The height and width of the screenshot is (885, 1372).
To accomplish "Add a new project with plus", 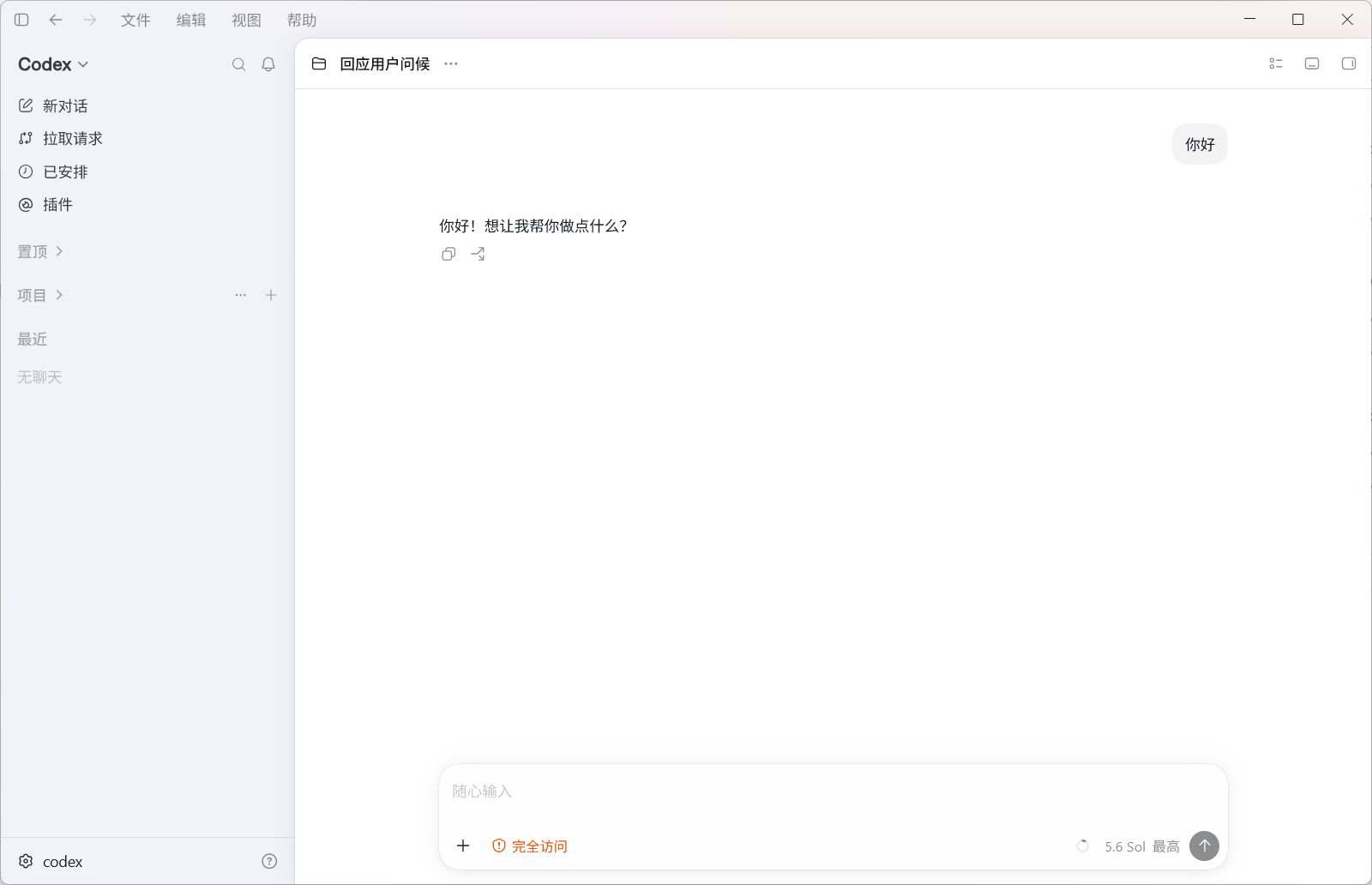I will click(271, 295).
